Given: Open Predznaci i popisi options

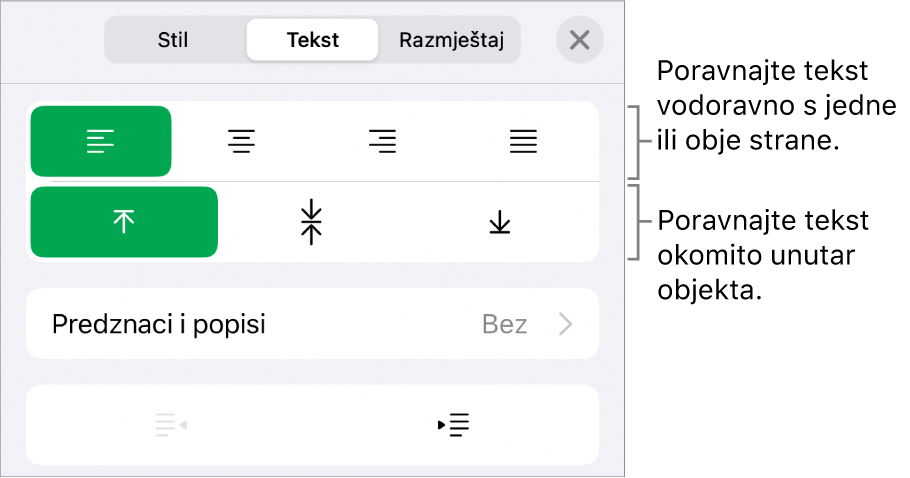Looking at the screenshot, I should (x=160, y=324).
